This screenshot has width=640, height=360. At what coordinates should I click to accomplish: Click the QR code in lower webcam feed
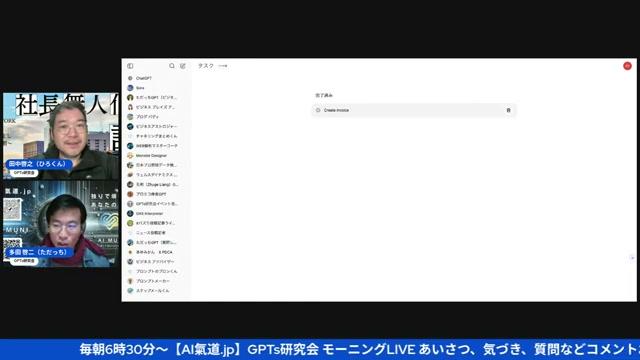[12, 209]
